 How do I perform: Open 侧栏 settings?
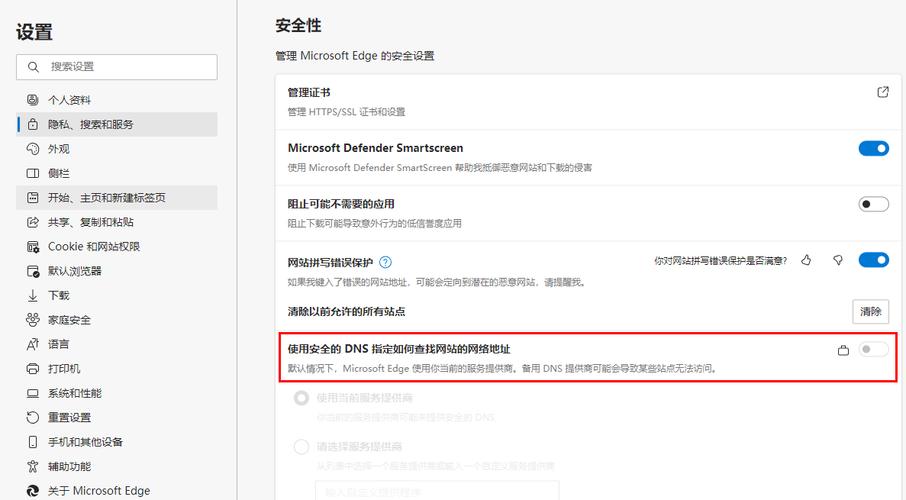pyautogui.click(x=117, y=173)
